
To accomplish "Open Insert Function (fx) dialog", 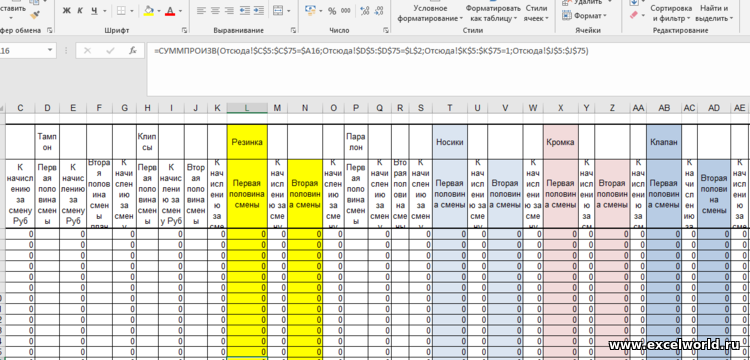I will [x=133, y=50].
